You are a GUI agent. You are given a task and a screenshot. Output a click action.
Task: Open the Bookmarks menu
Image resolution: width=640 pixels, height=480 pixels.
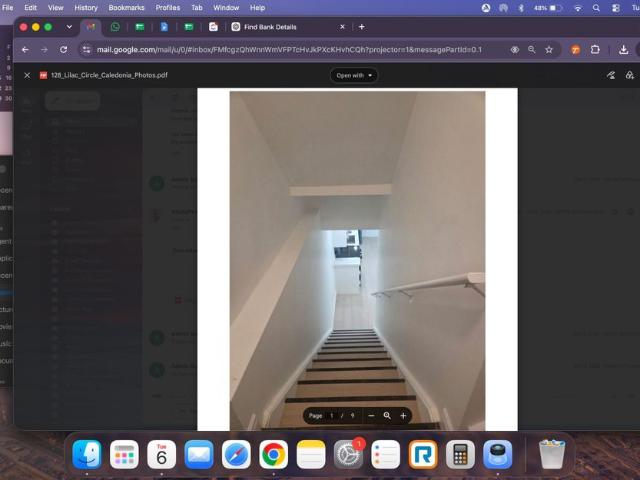coord(127,8)
